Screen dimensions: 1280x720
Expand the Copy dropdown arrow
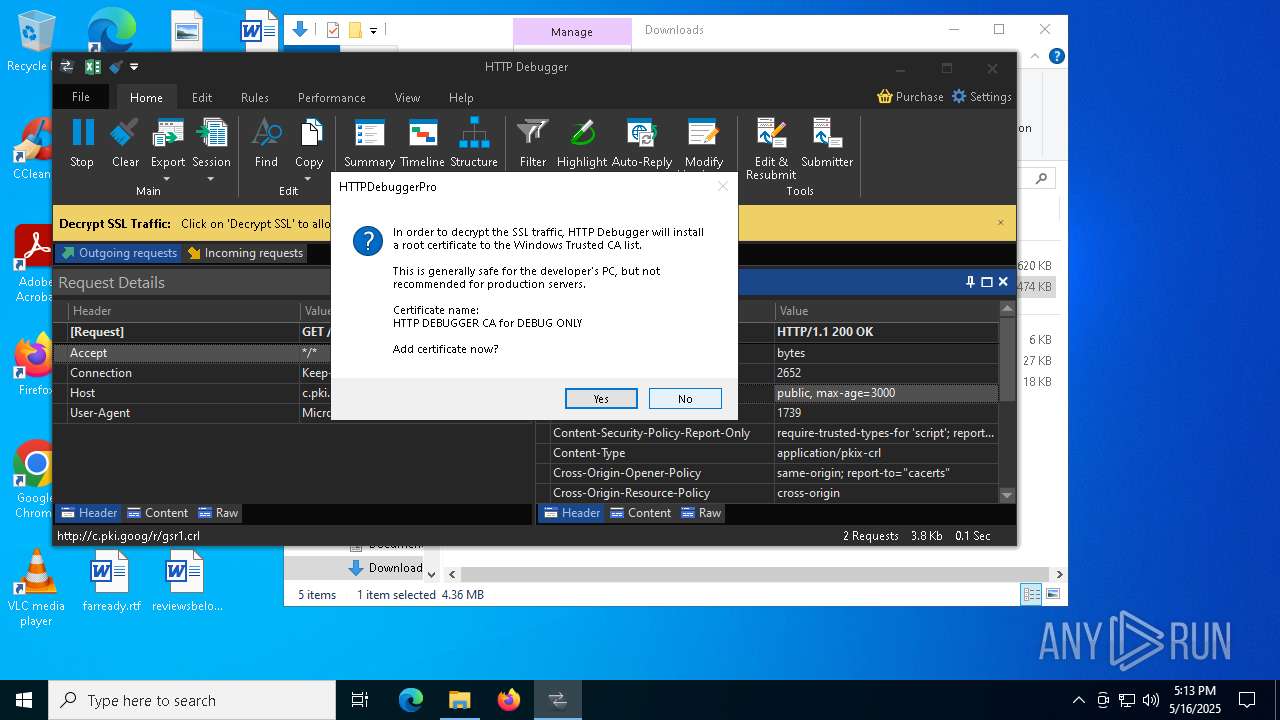tap(309, 179)
